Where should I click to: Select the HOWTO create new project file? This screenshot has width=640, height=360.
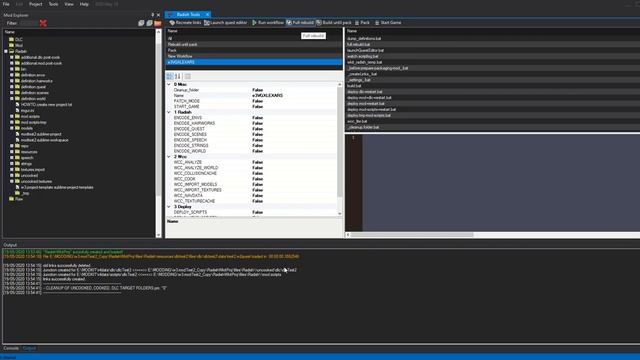(46, 104)
